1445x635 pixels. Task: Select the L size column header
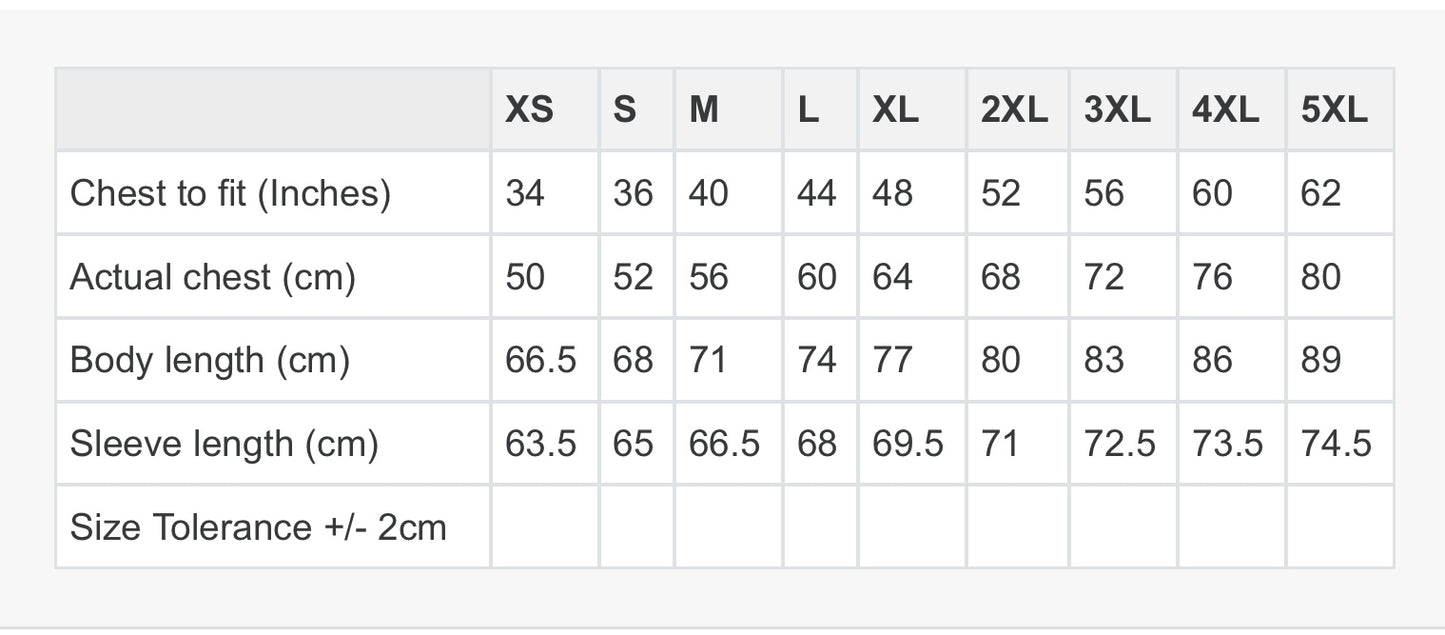808,110
